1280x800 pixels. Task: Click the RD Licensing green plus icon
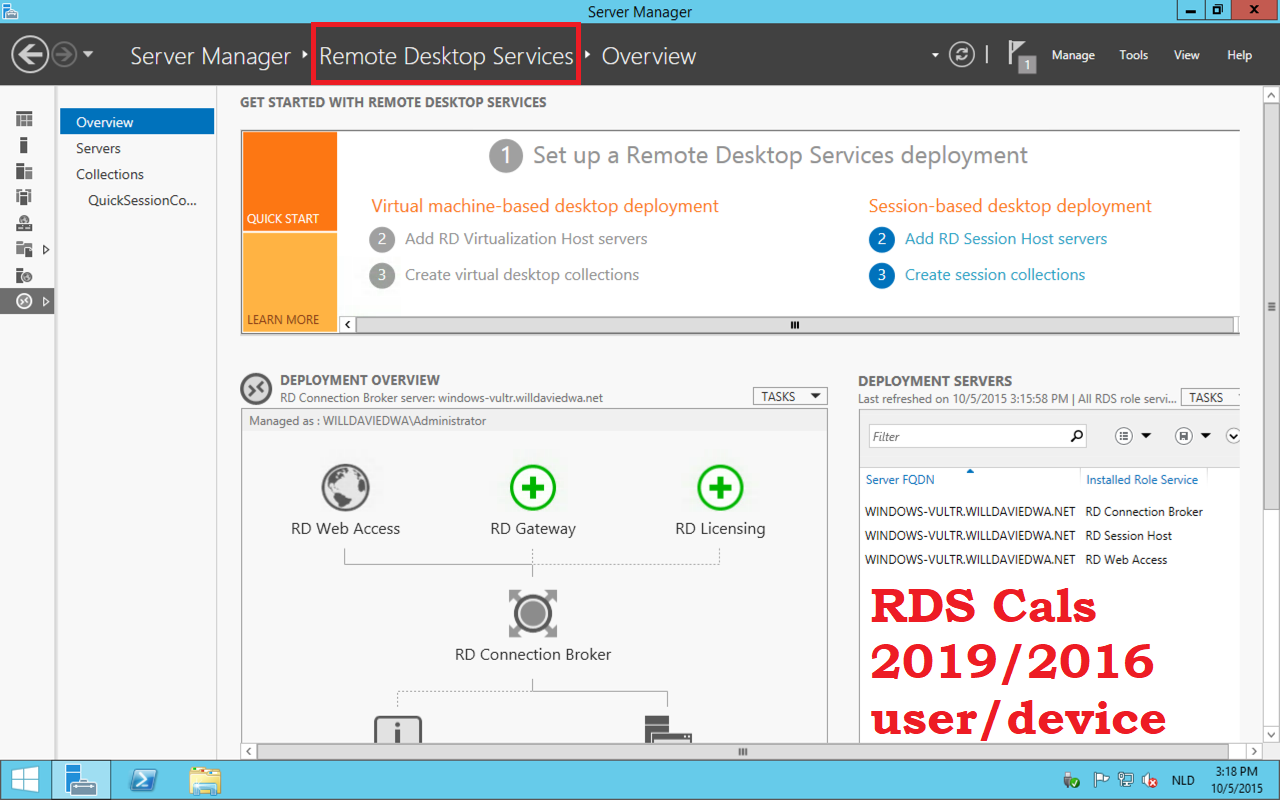(720, 489)
